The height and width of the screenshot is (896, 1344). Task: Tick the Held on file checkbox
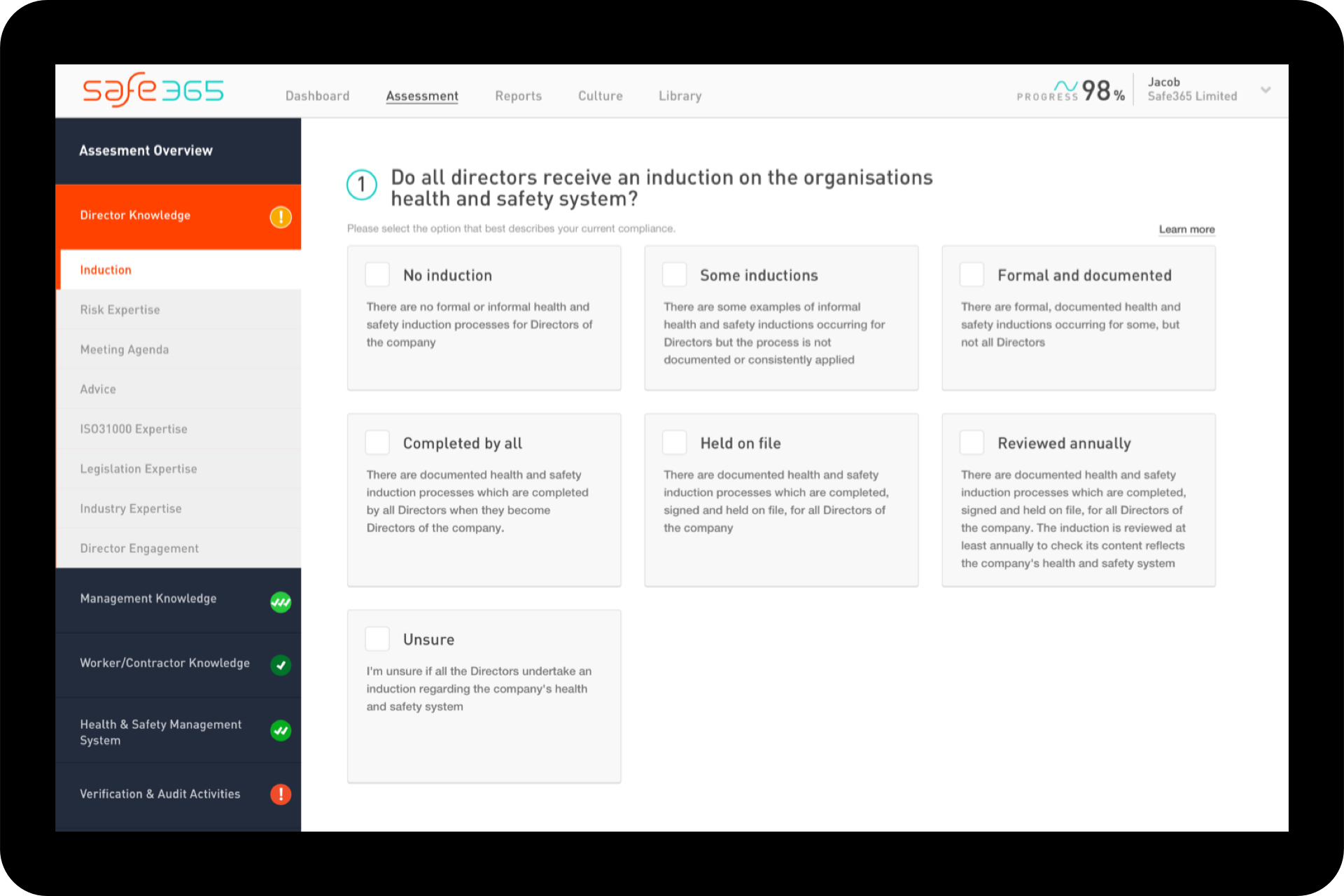coord(675,442)
